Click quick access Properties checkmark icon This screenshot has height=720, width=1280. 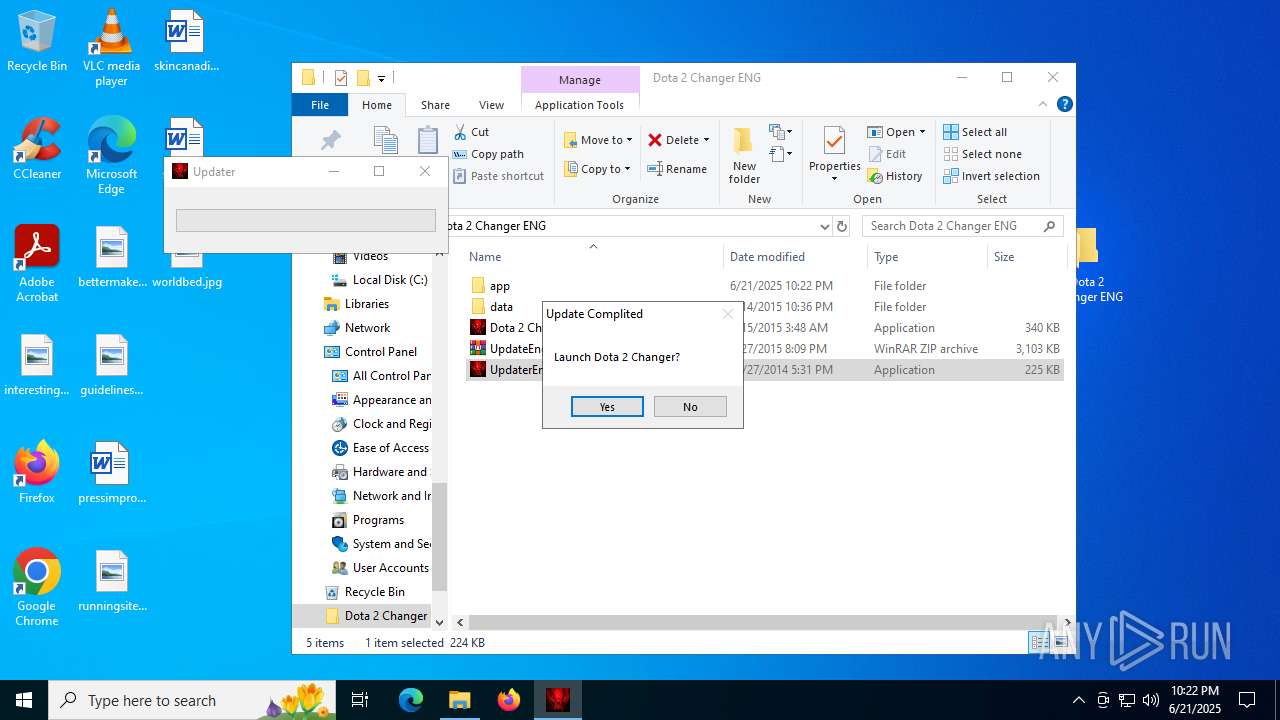click(x=341, y=77)
